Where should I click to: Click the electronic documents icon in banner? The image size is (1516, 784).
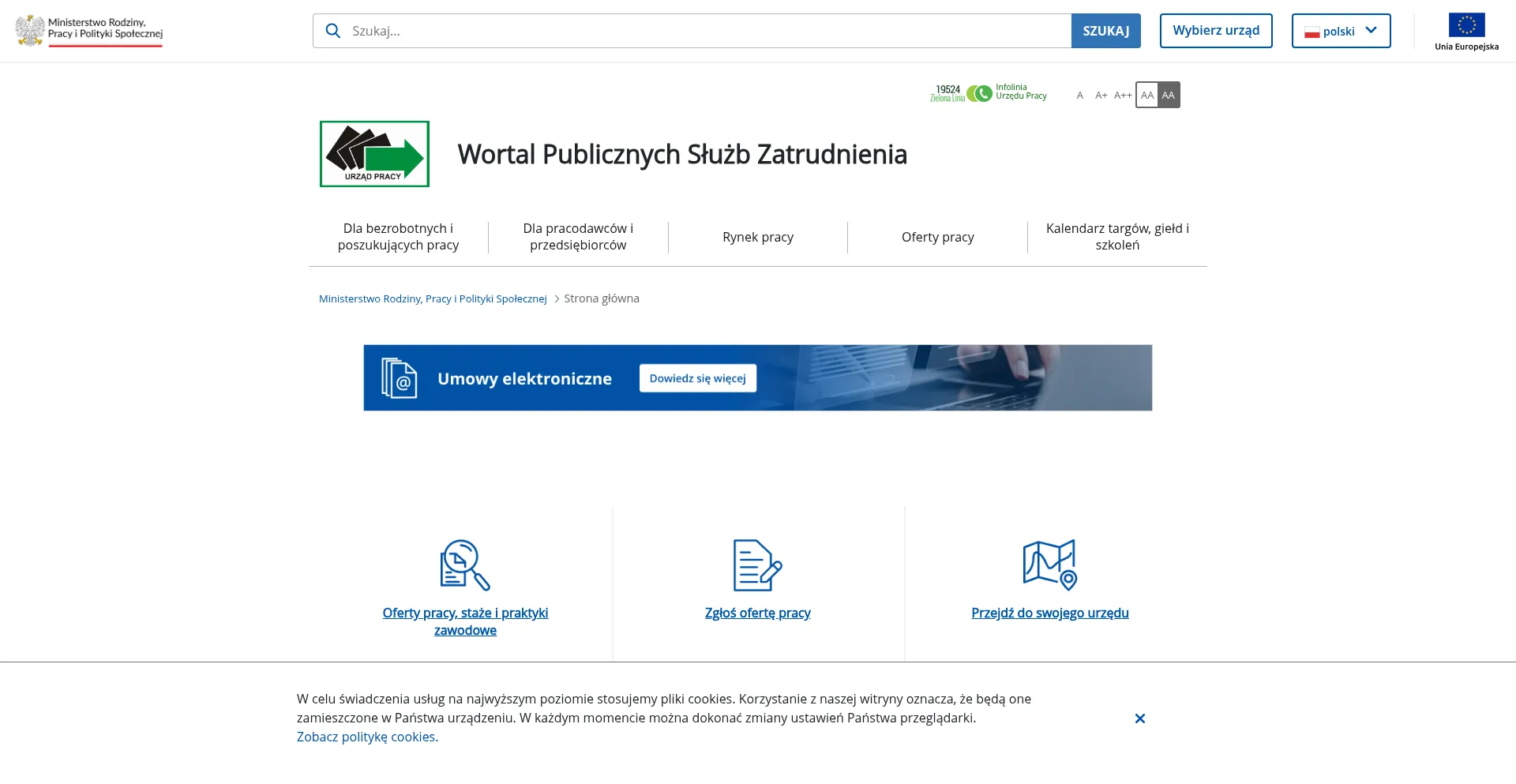click(x=400, y=378)
